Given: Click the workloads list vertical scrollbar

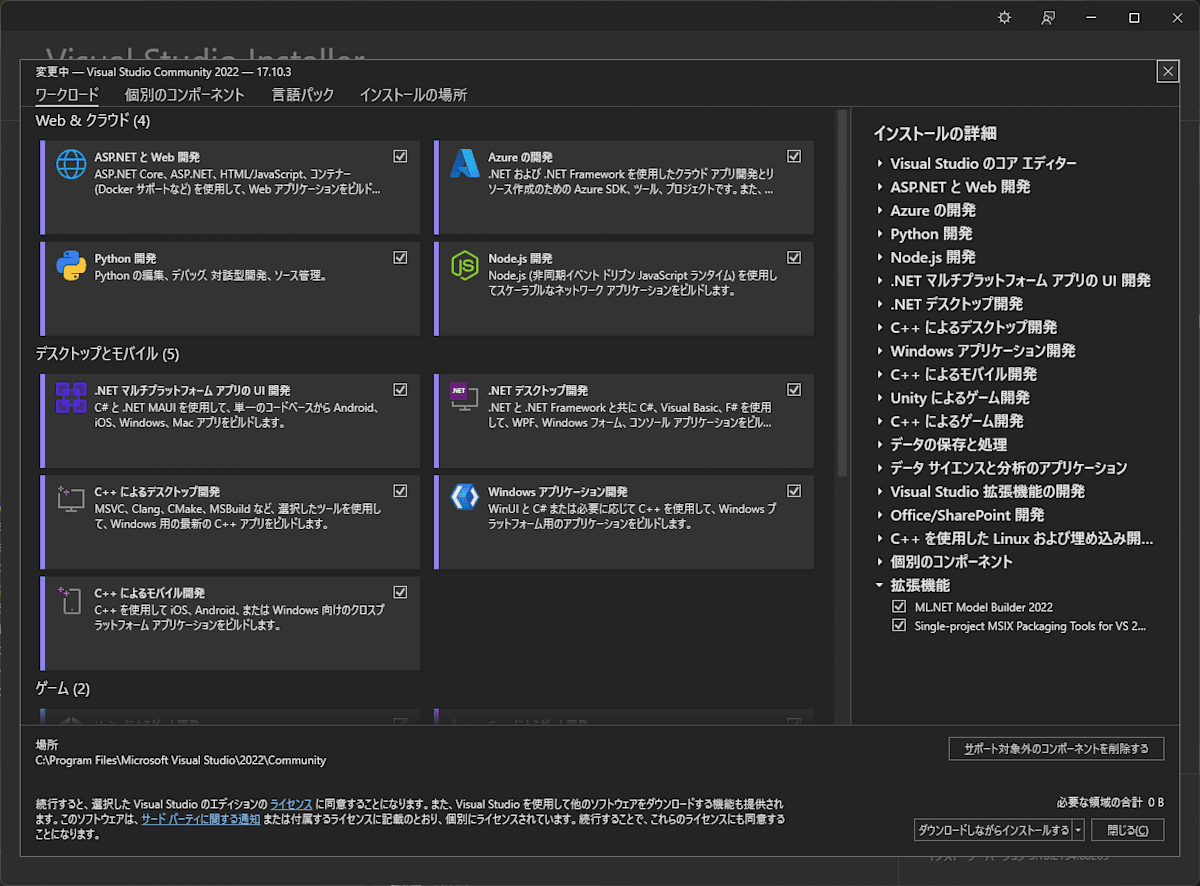Looking at the screenshot, I should click(x=843, y=295).
